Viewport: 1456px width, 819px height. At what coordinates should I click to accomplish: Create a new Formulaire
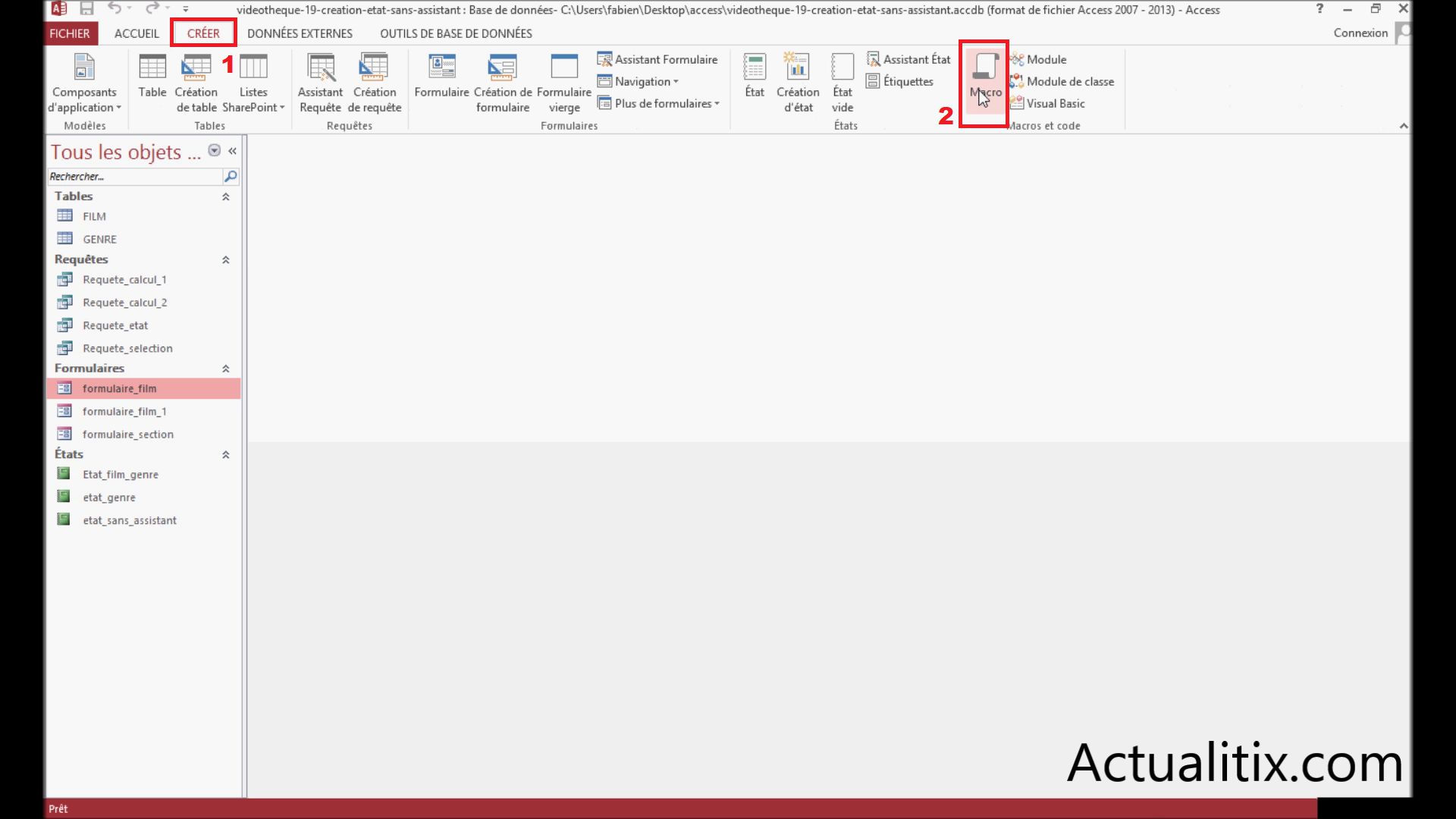pos(441,76)
